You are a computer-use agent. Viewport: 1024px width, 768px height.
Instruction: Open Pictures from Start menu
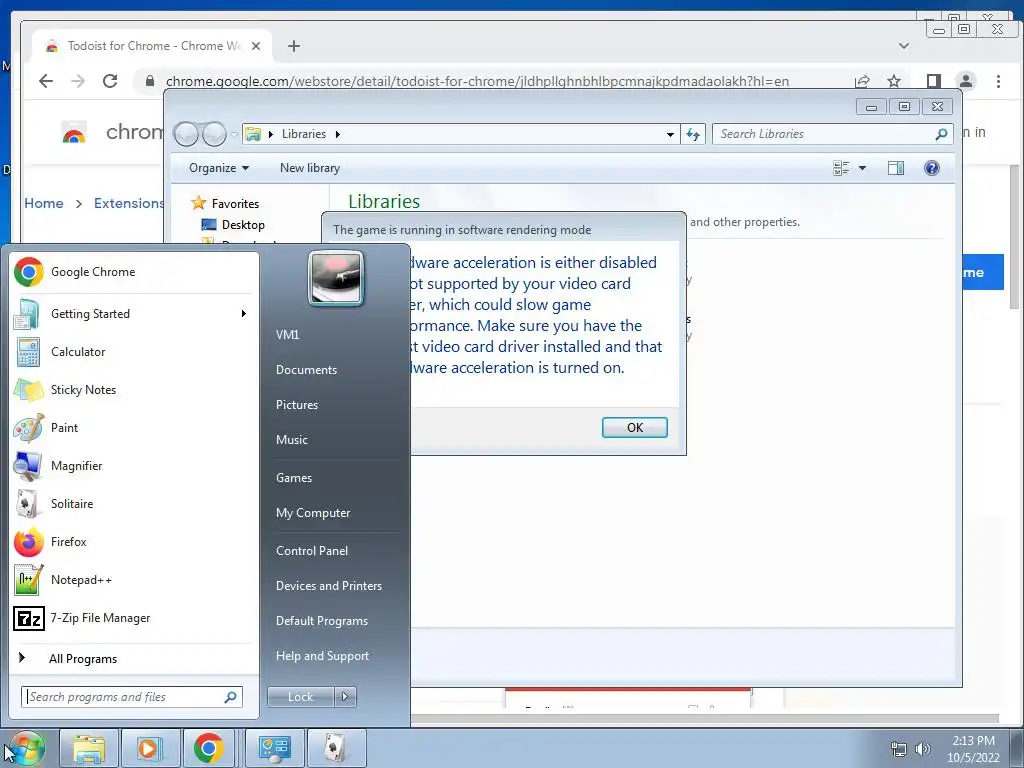coord(296,405)
